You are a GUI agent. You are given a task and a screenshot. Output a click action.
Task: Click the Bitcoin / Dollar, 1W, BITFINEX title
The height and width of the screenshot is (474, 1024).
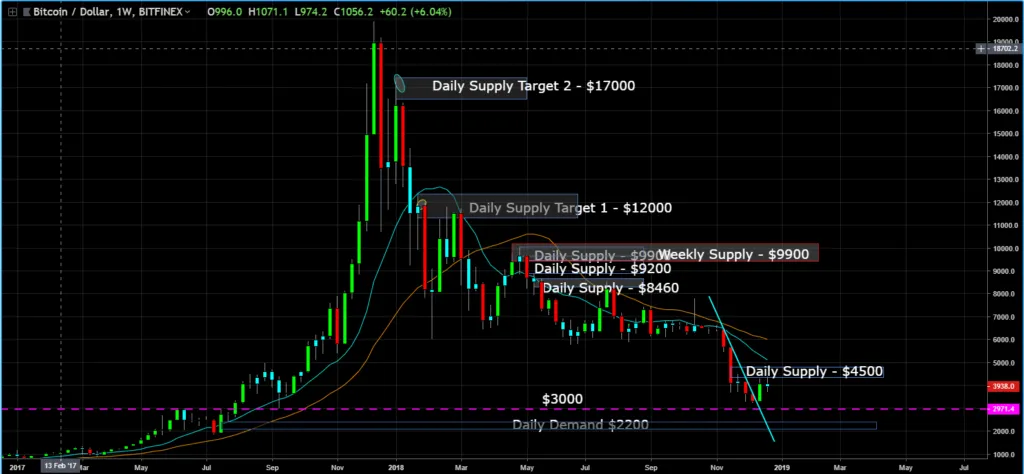coord(109,12)
